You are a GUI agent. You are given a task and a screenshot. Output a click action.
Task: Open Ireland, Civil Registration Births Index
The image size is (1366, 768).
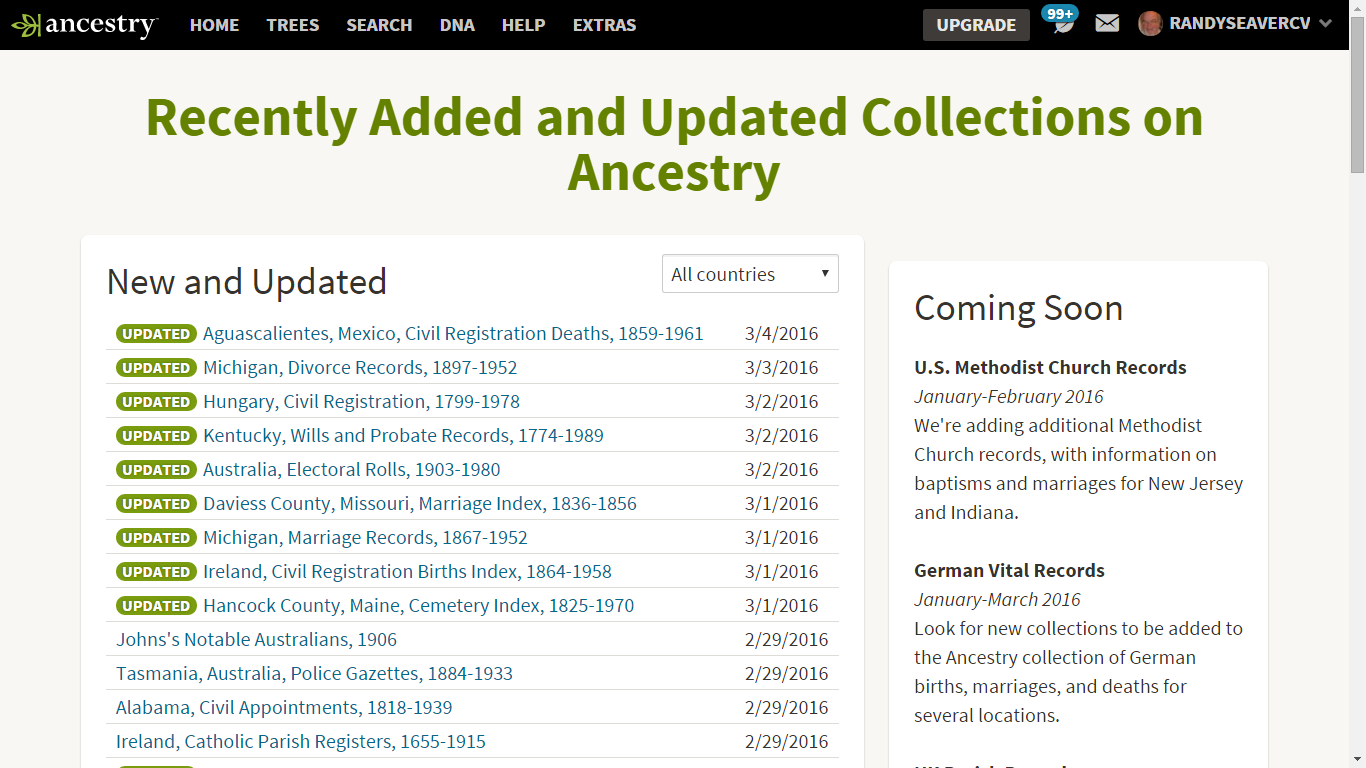click(x=407, y=572)
